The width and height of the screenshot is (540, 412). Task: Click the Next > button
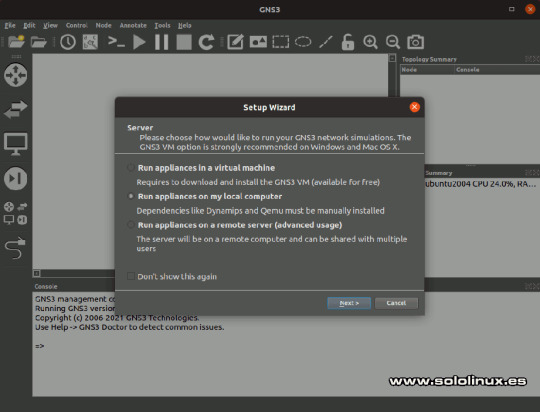pyautogui.click(x=349, y=303)
